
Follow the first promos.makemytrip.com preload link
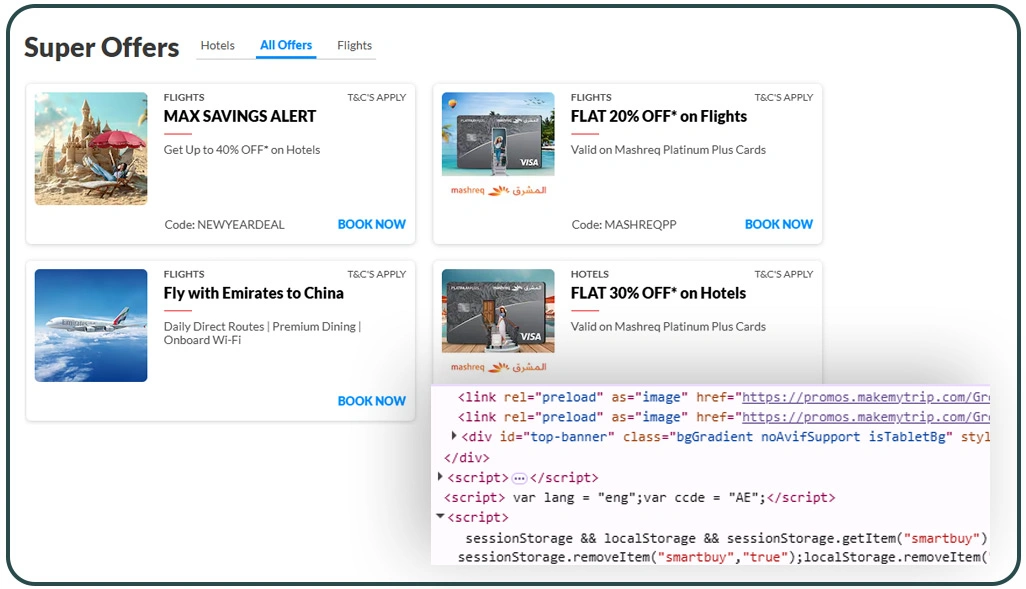868,396
